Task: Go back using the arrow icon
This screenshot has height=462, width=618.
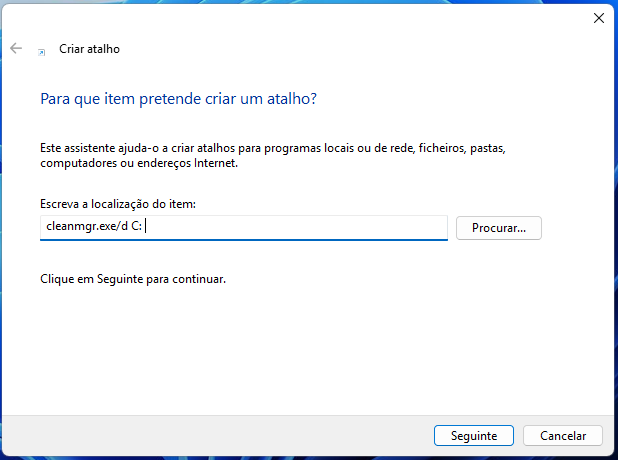Action: tap(16, 48)
